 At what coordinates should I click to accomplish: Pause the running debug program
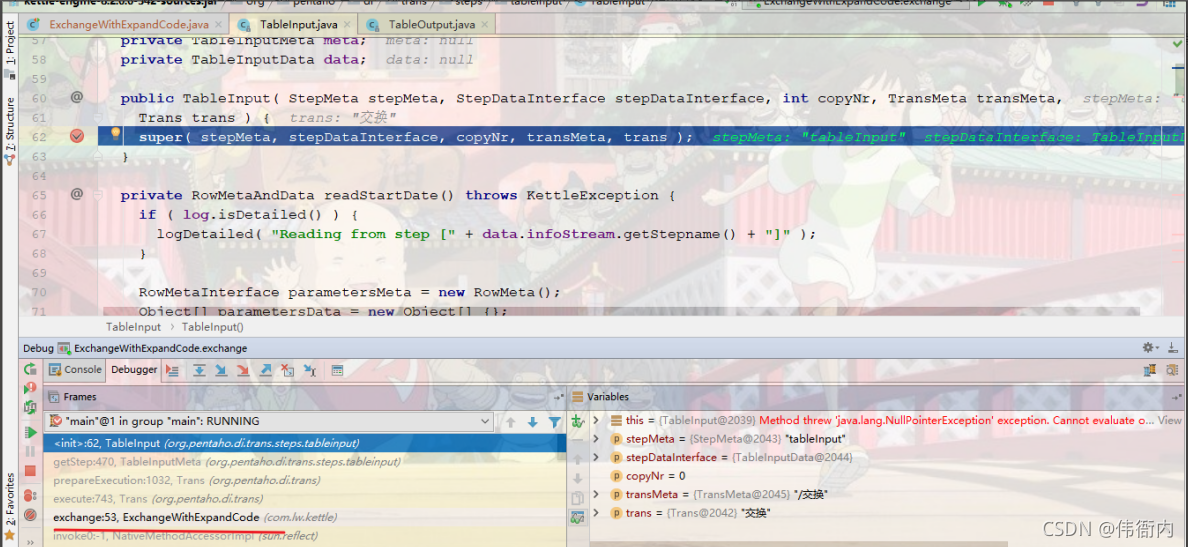click(x=30, y=452)
